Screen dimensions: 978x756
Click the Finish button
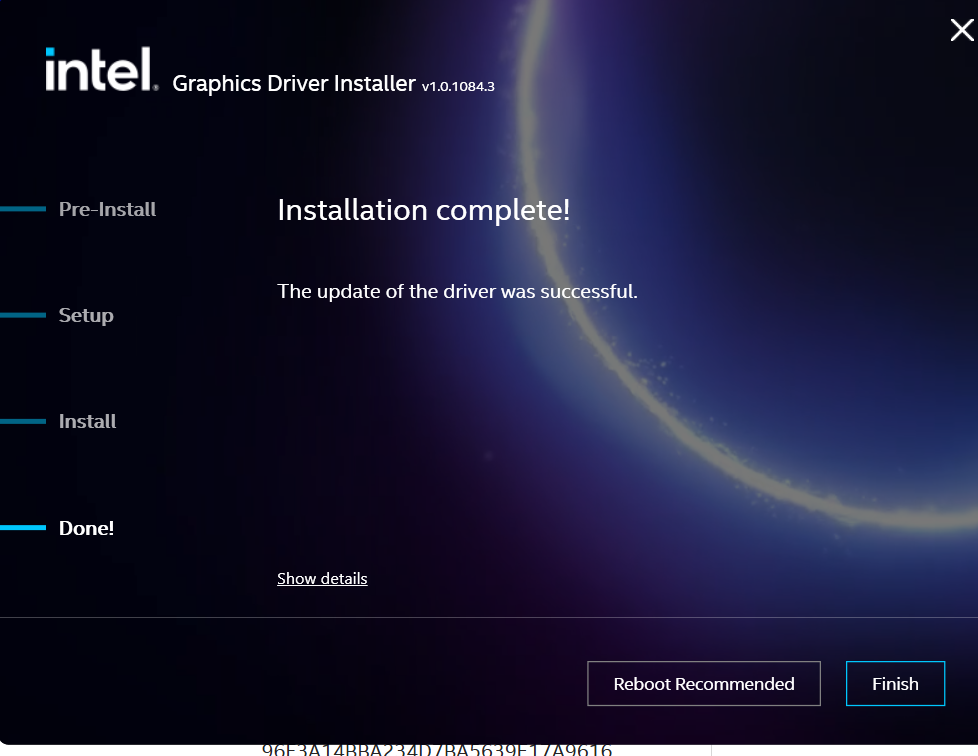tap(895, 684)
